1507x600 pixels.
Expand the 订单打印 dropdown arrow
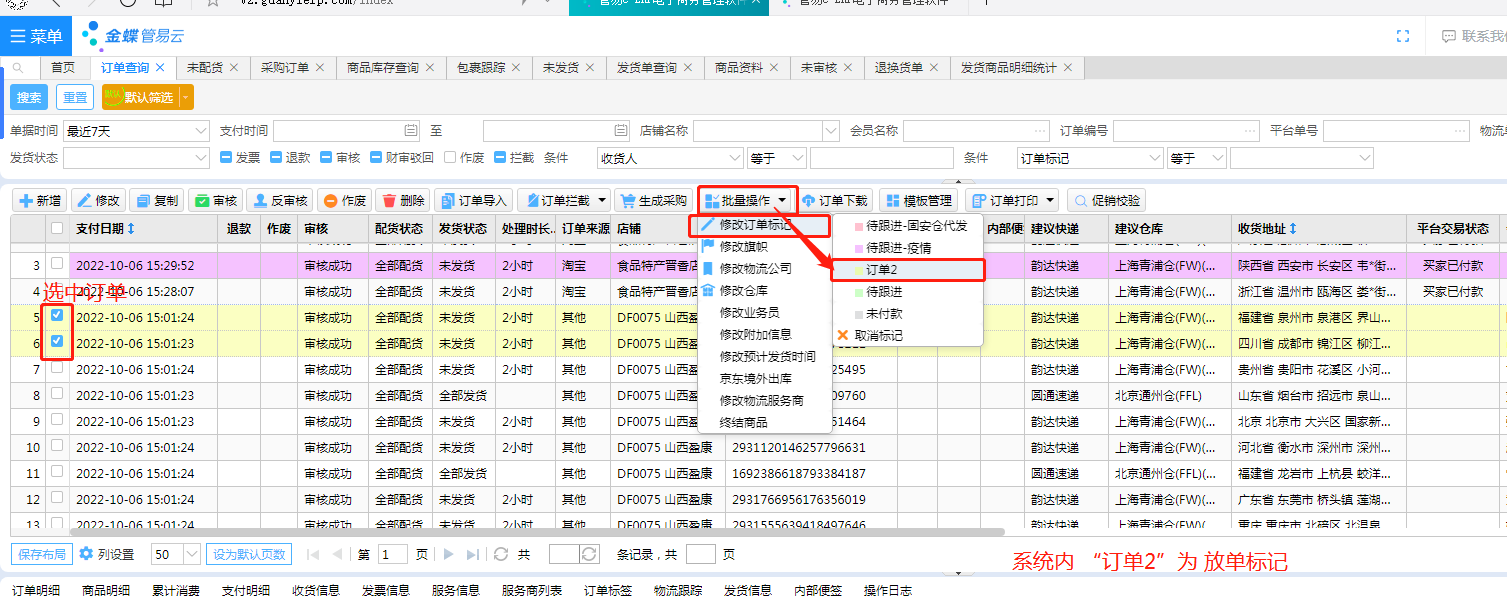pyautogui.click(x=1048, y=201)
